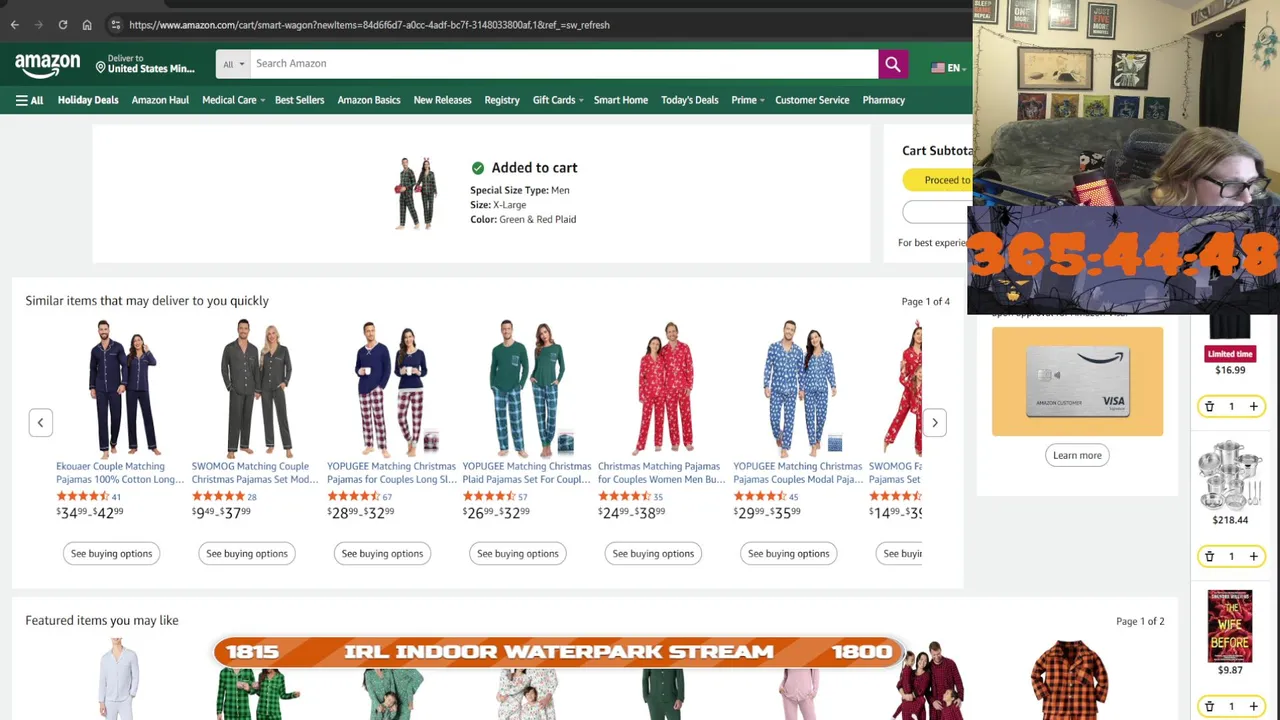Open Registry

tap(502, 100)
